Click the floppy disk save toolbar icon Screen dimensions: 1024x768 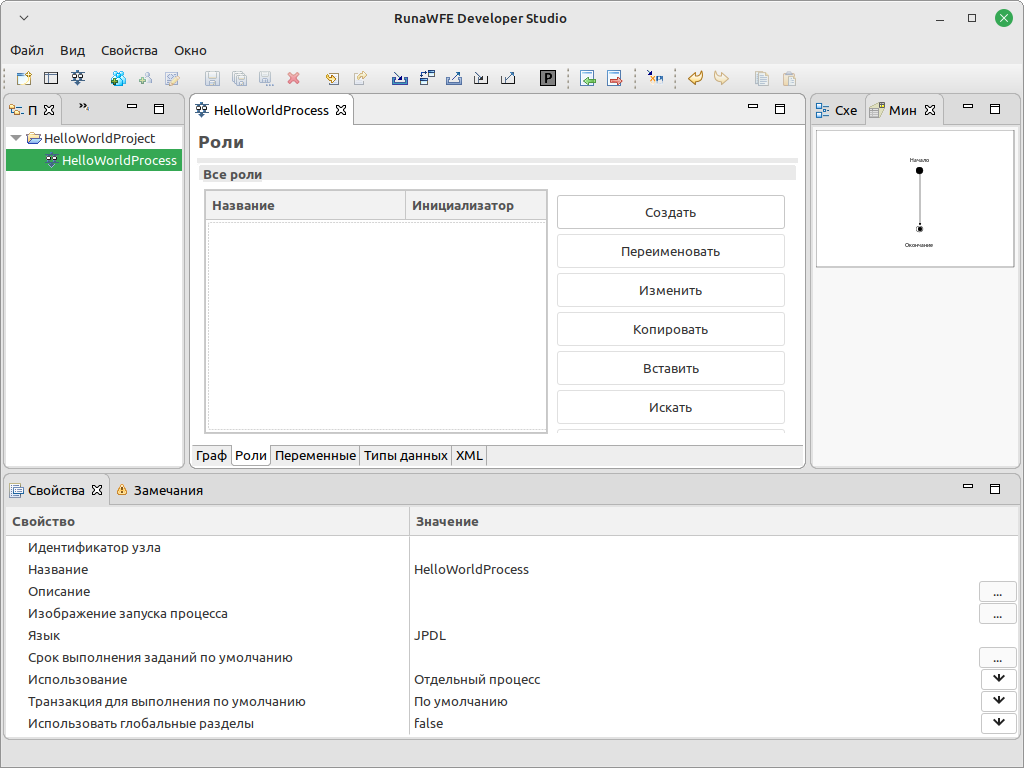click(212, 78)
